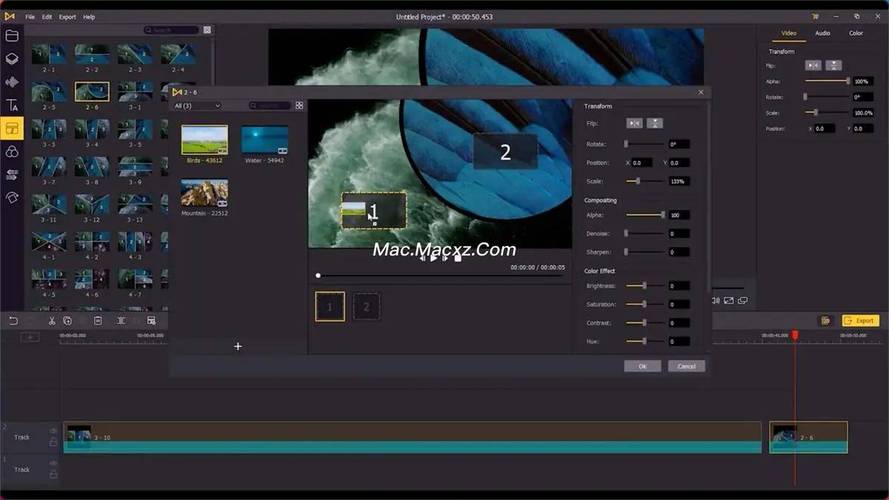Click the split-screen edit icon in timeline toolbar
This screenshot has height=500, width=889.
(x=151, y=321)
